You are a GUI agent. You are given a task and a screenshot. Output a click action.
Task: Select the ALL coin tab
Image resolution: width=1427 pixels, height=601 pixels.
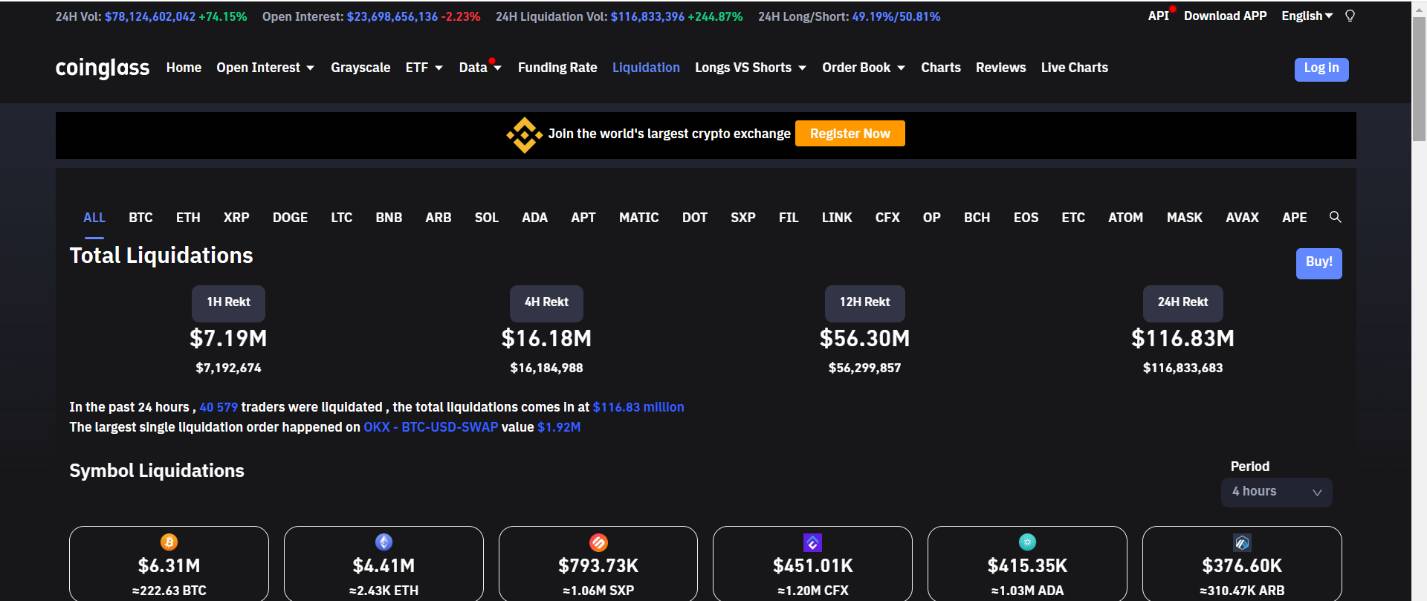click(x=94, y=217)
